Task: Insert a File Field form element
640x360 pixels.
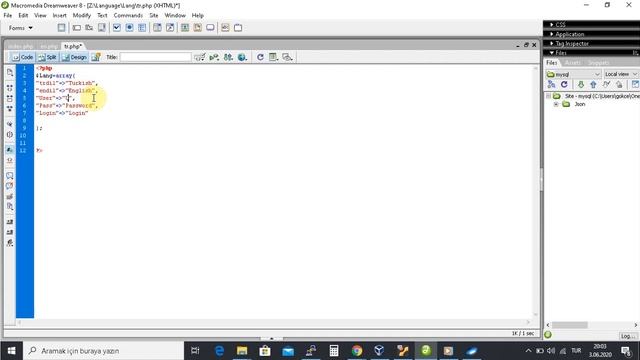Action: tap(198, 28)
